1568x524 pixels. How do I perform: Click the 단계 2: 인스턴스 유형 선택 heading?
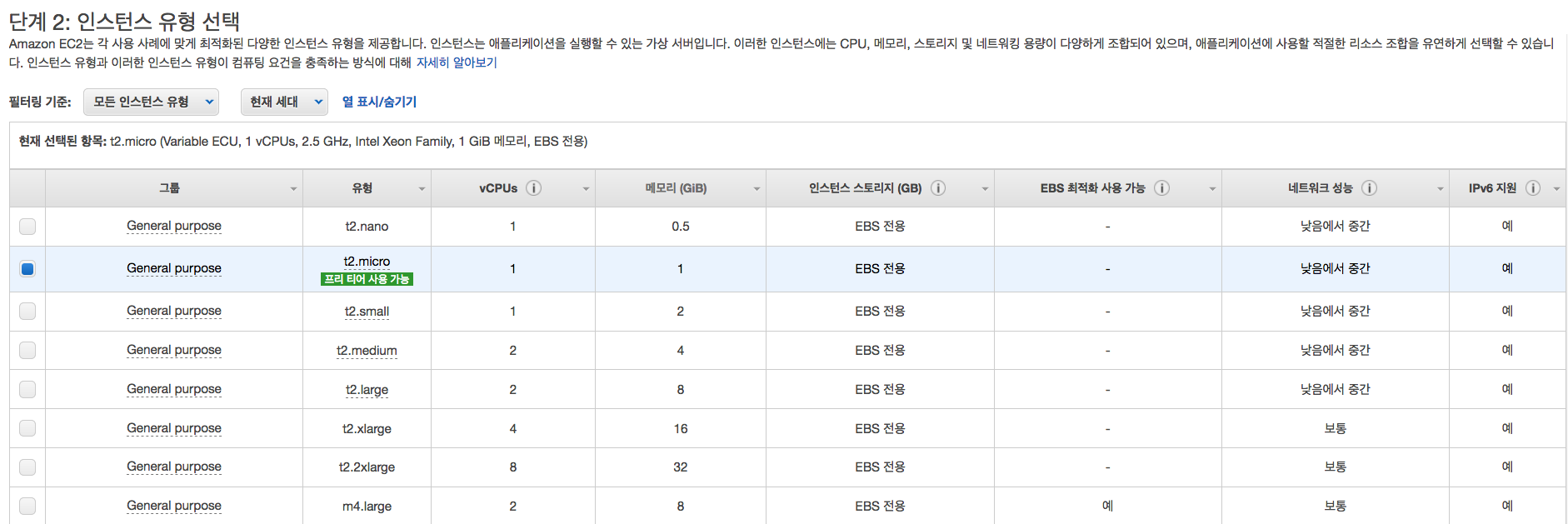tap(125, 21)
